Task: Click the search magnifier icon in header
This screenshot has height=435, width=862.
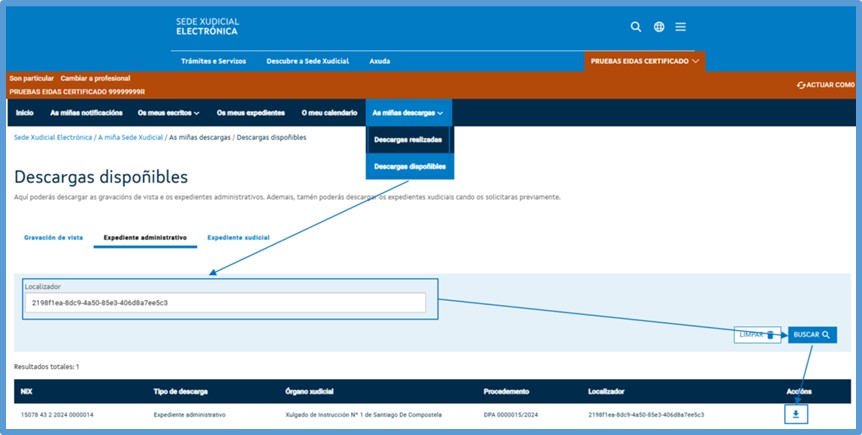Action: pyautogui.click(x=636, y=27)
